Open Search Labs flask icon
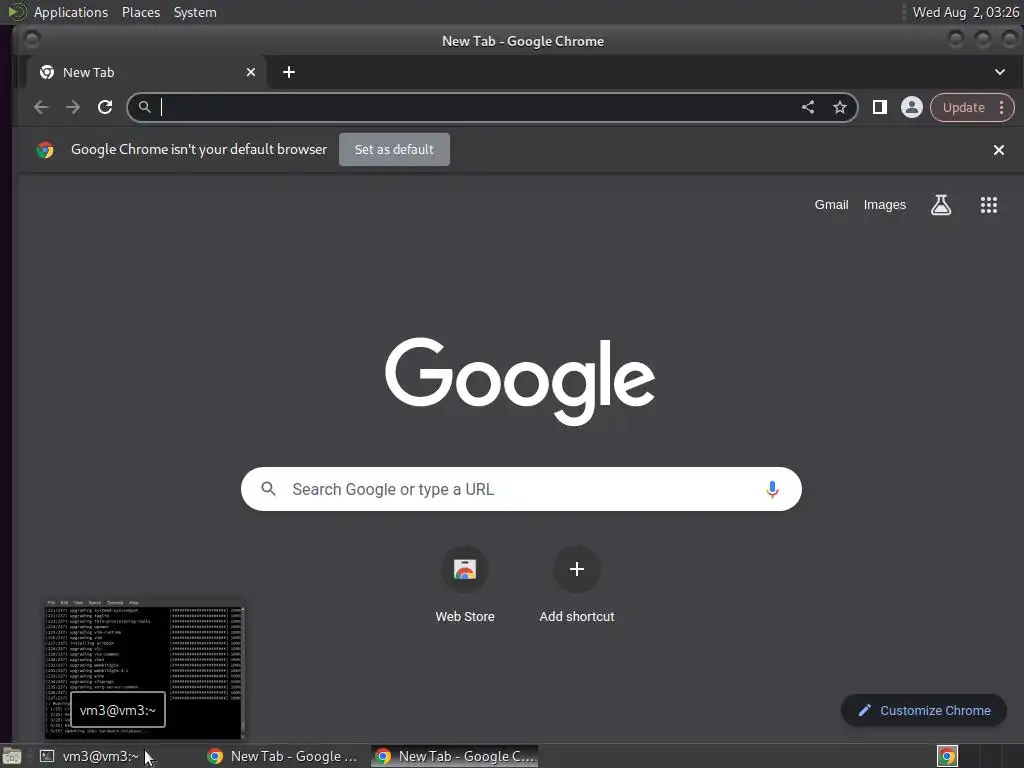This screenshot has height=768, width=1024. (x=940, y=205)
